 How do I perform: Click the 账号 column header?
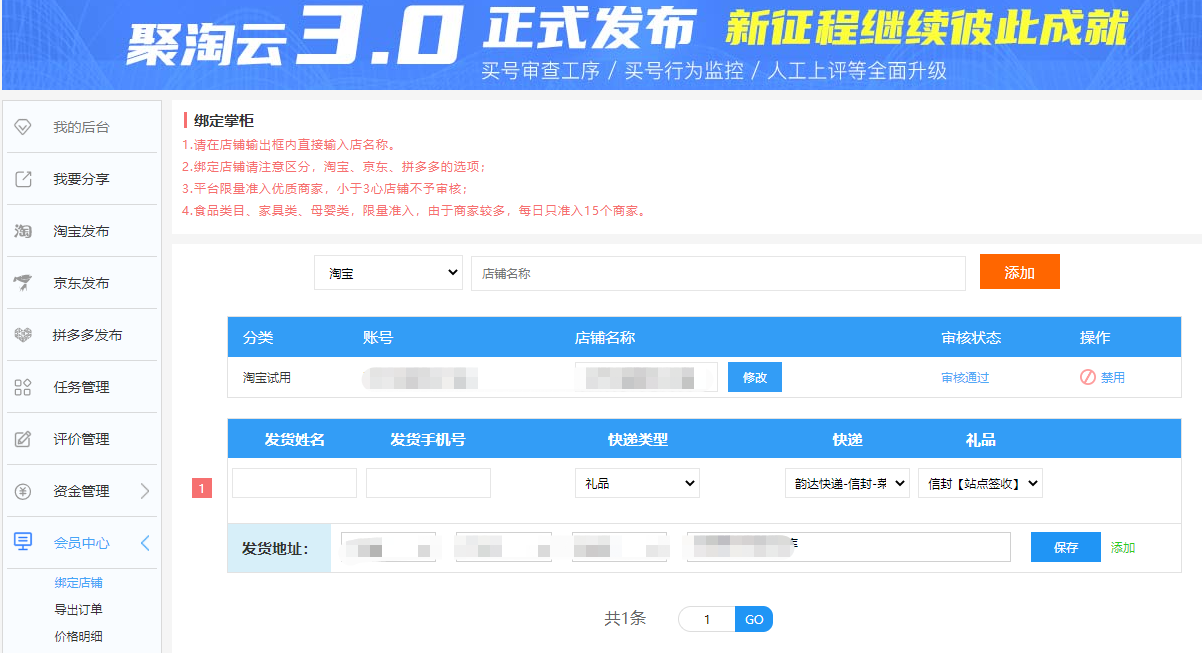(378, 337)
